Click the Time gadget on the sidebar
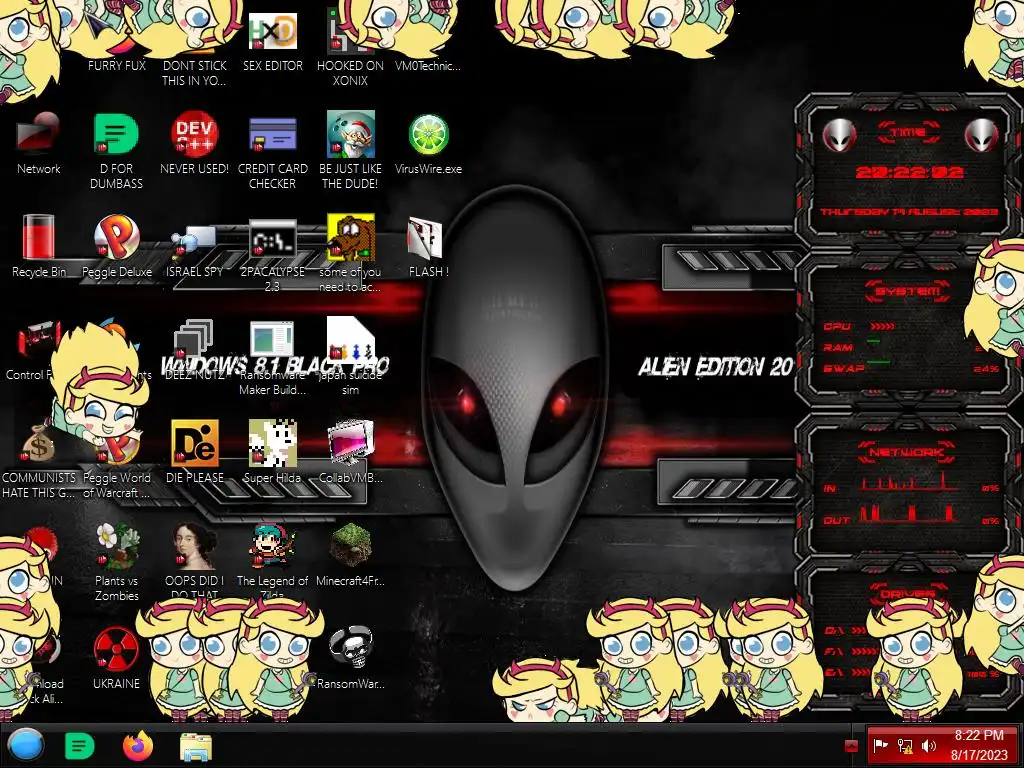This screenshot has height=768, width=1024. coord(908,172)
